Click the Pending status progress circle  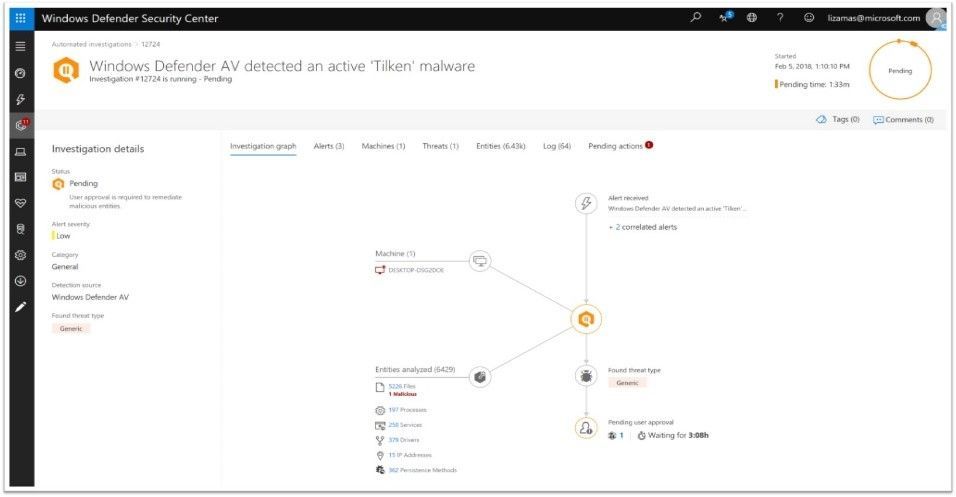(x=900, y=70)
